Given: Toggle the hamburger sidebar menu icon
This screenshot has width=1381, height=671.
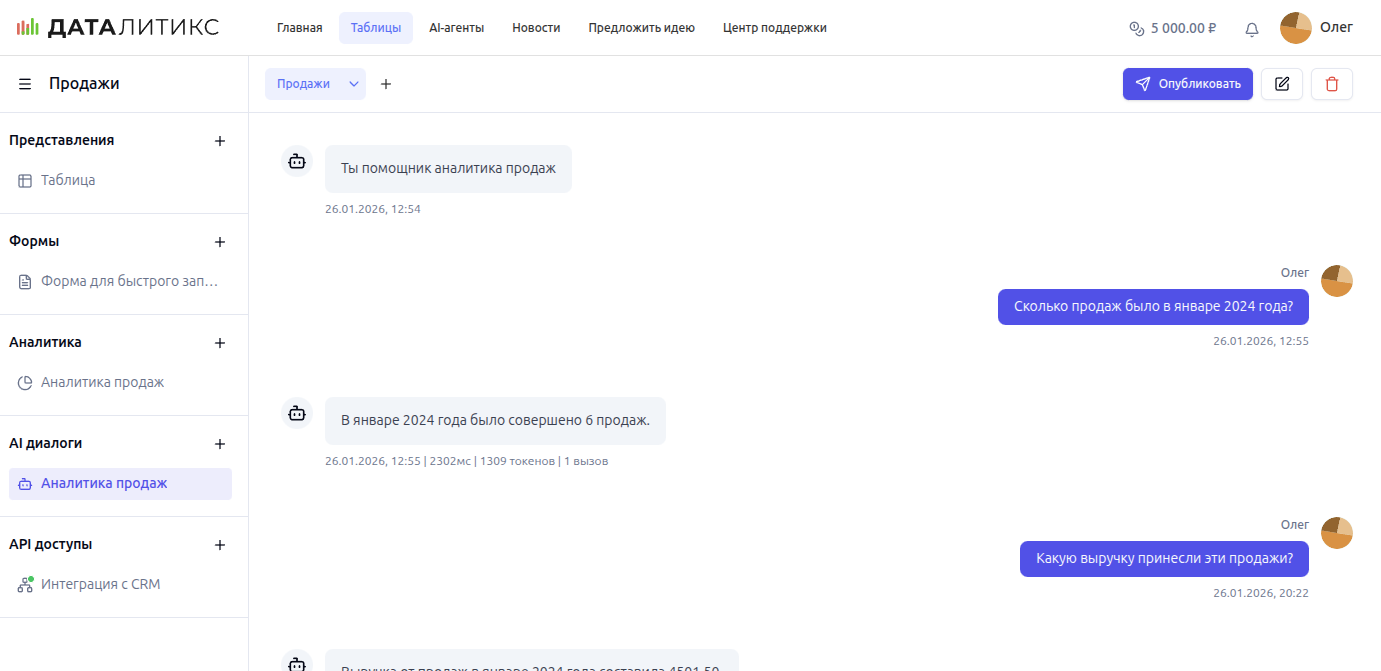Looking at the screenshot, I should pyautogui.click(x=25, y=84).
